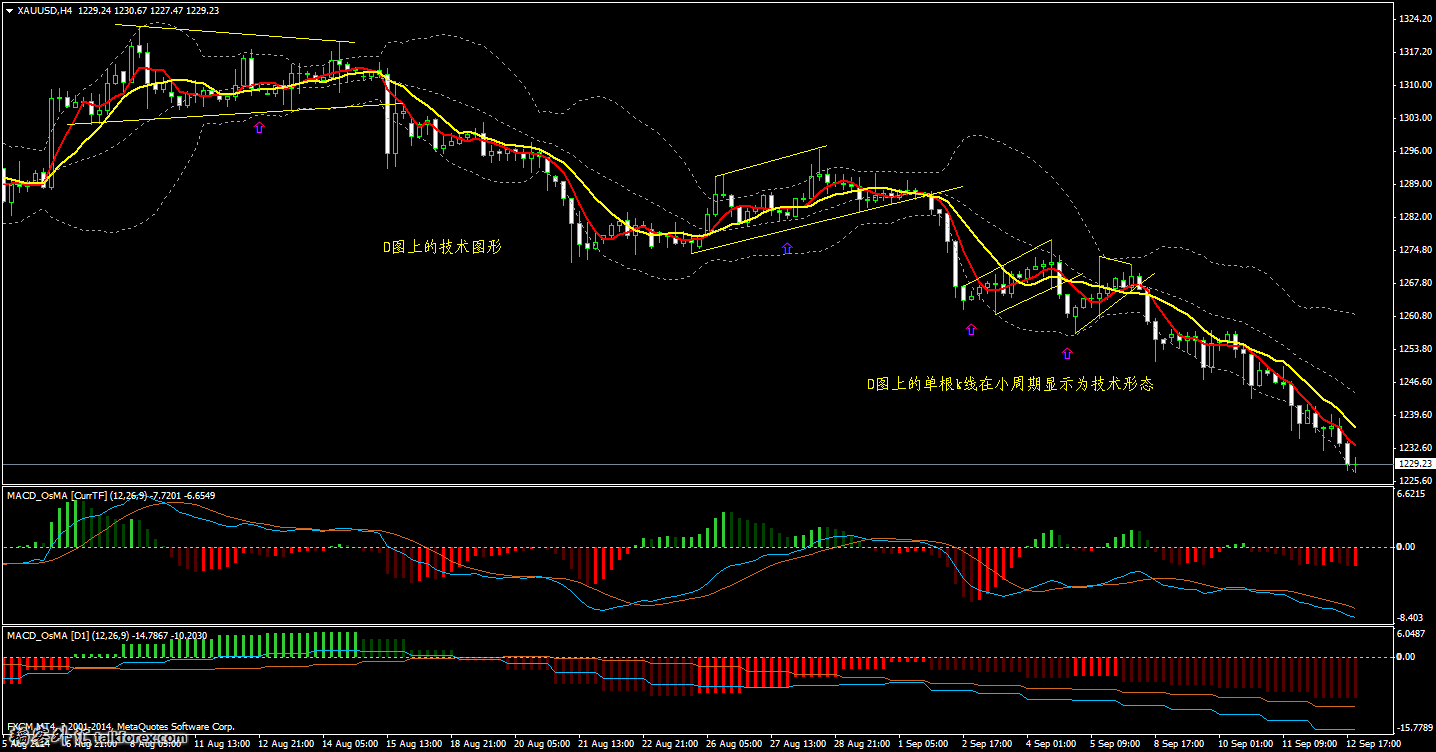Select the blue up arrow near 27 Aug
The image size is (1436, 752).
click(786, 248)
